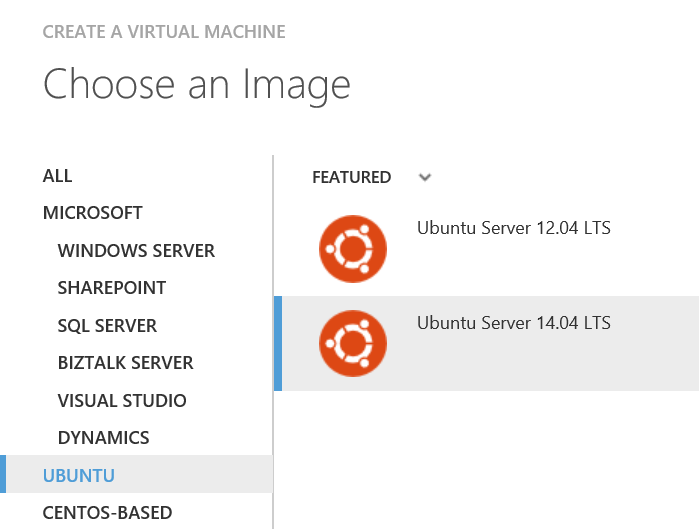Select the CENTOS-BASED category

107,513
